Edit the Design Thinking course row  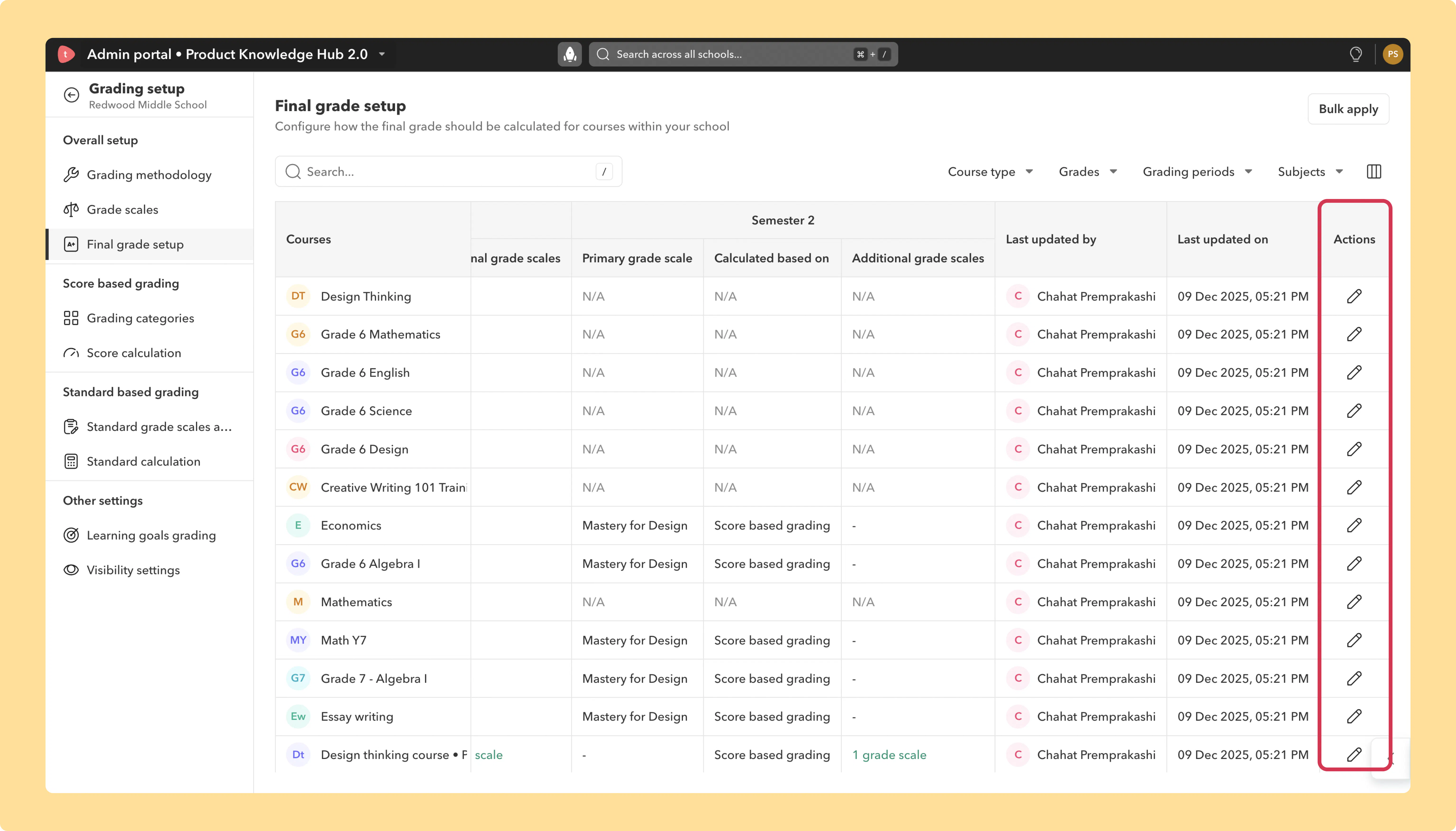pyautogui.click(x=1354, y=296)
